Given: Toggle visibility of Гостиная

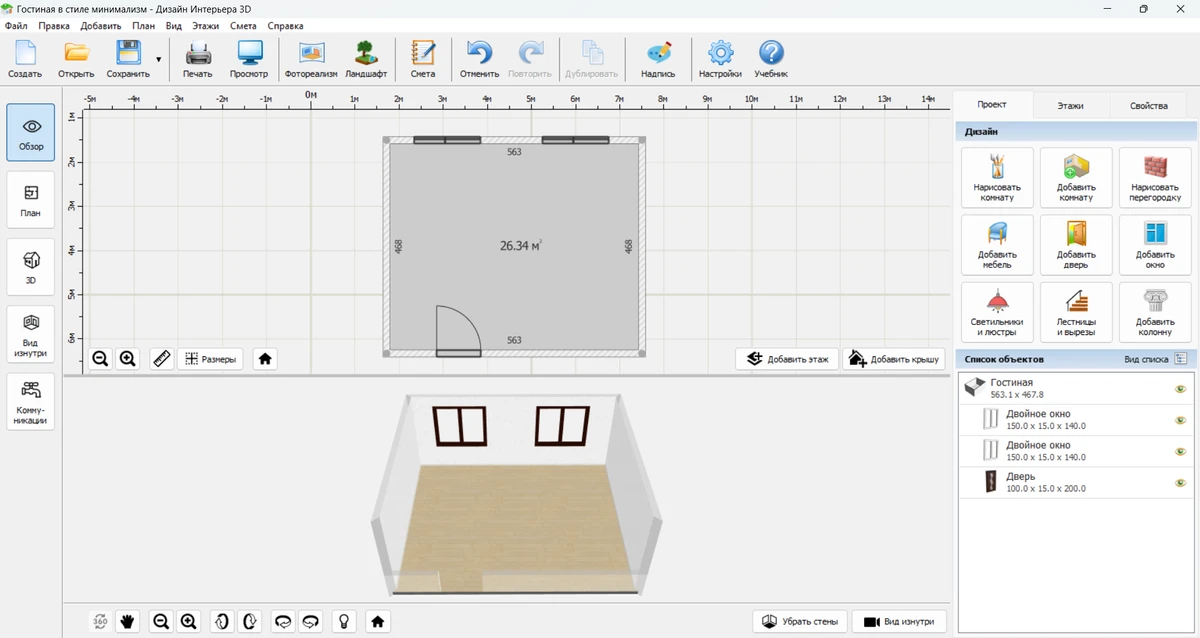Looking at the screenshot, I should coord(1180,389).
